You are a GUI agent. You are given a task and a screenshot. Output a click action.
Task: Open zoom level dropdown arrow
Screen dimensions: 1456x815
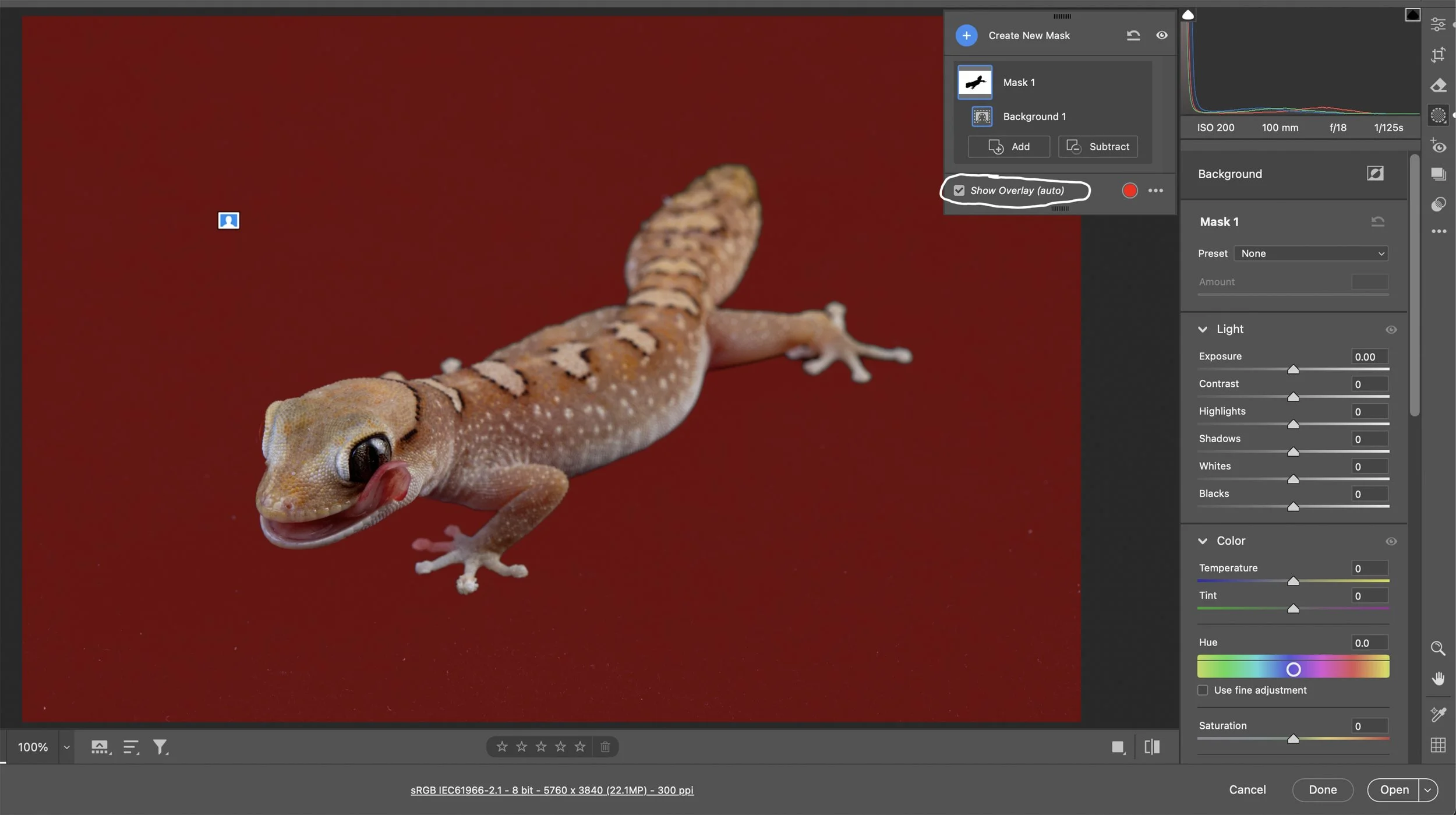pos(66,747)
